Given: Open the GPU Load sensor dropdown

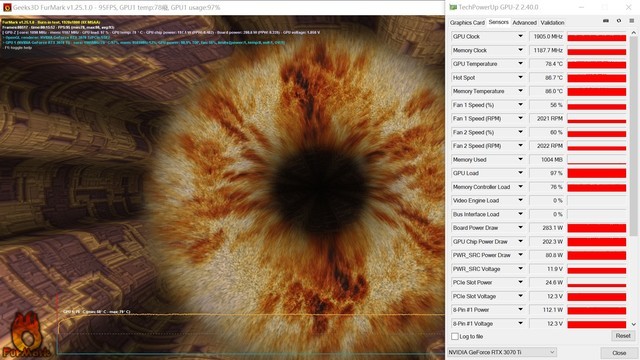Looking at the screenshot, I should click(520, 173).
